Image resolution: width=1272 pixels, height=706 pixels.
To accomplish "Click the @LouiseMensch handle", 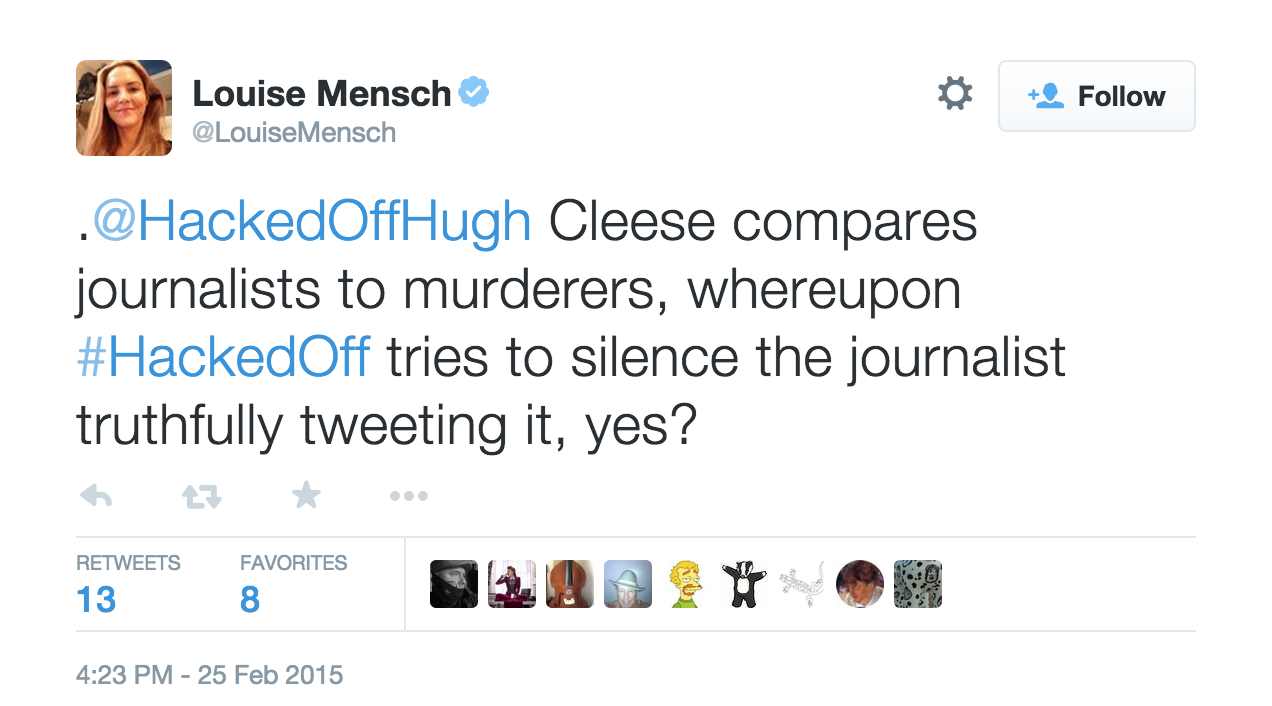I will click(x=294, y=133).
